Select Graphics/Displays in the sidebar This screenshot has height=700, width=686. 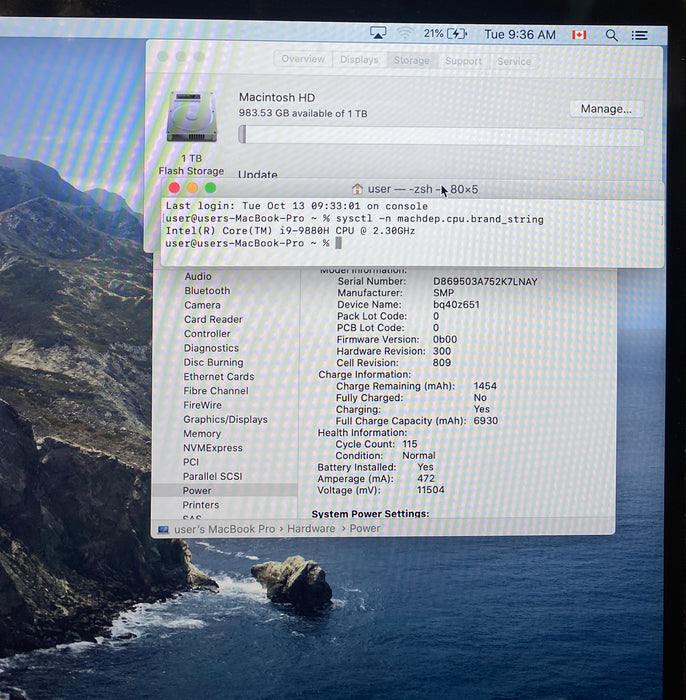coord(225,419)
